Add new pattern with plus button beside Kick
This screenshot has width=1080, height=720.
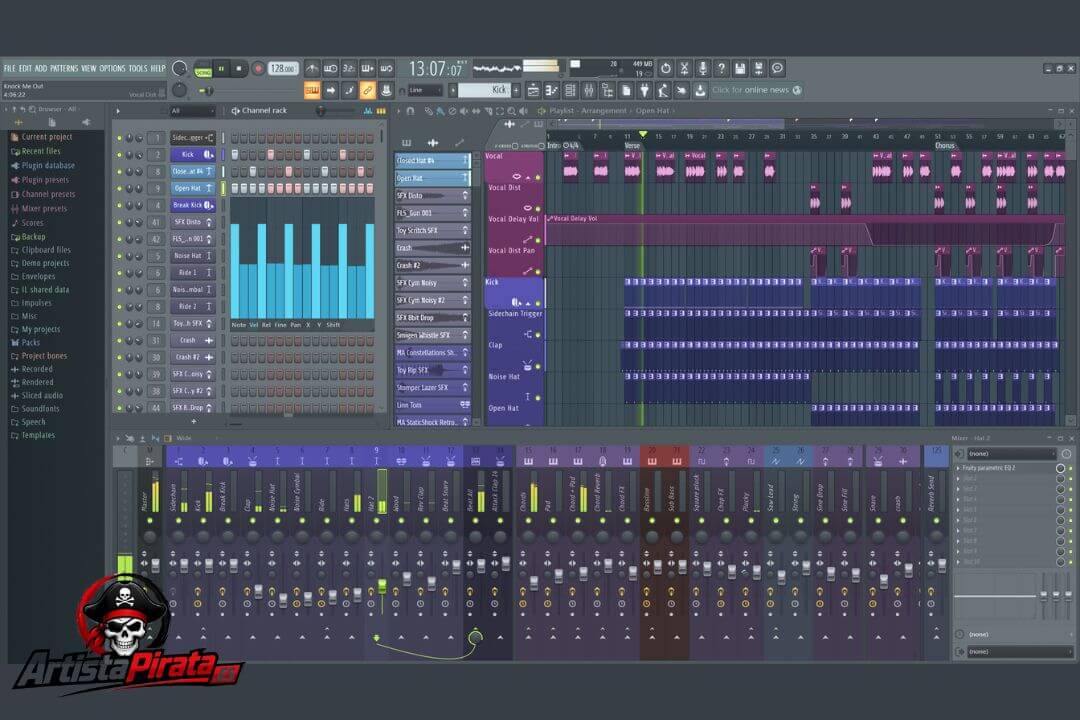pos(516,90)
